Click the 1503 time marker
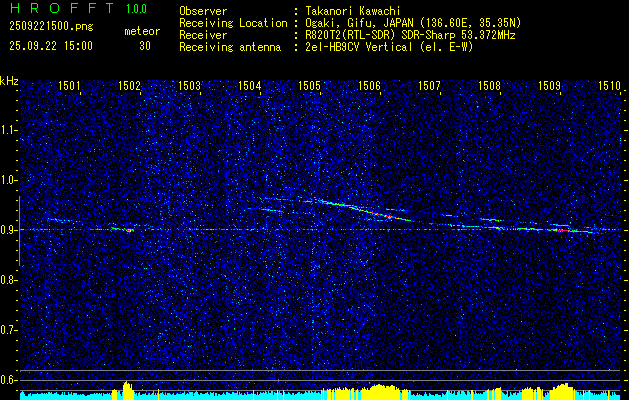This screenshot has width=629, height=400. coord(189,85)
